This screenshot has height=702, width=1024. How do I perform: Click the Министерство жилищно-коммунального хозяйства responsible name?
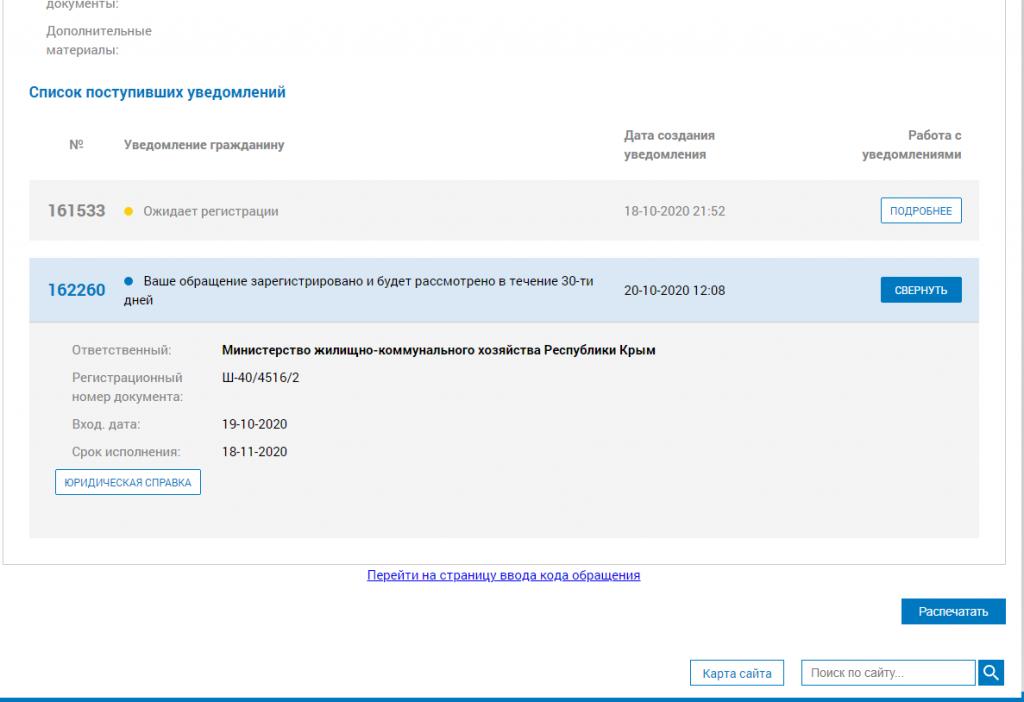[438, 350]
